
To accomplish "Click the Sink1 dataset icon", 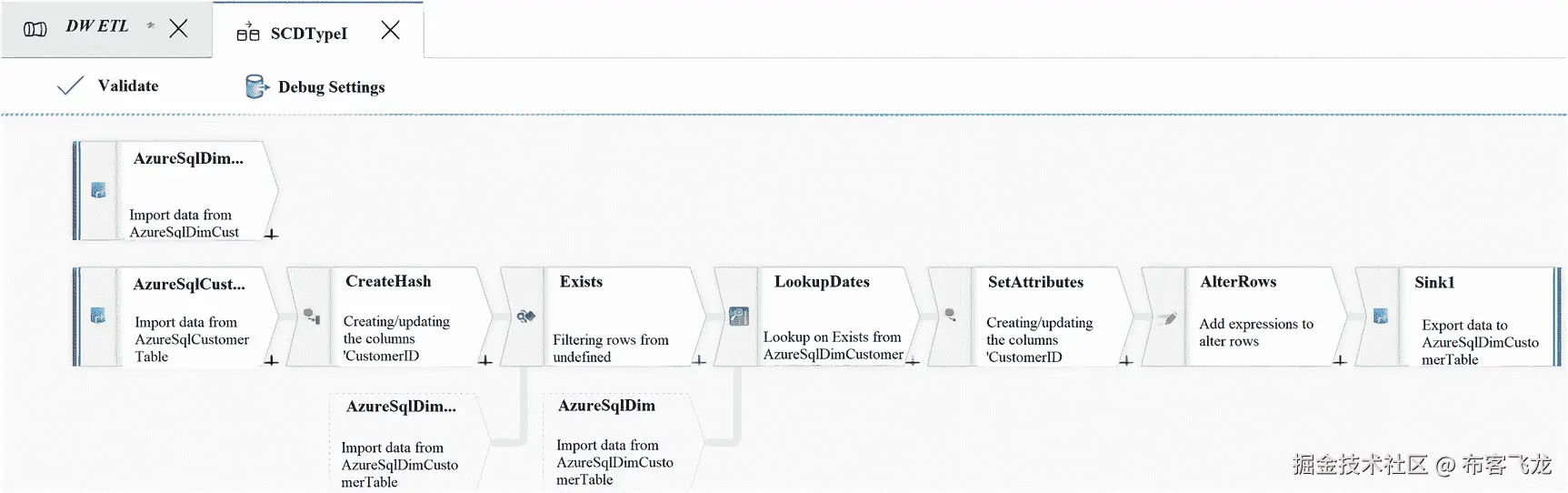I will coord(1380,316).
